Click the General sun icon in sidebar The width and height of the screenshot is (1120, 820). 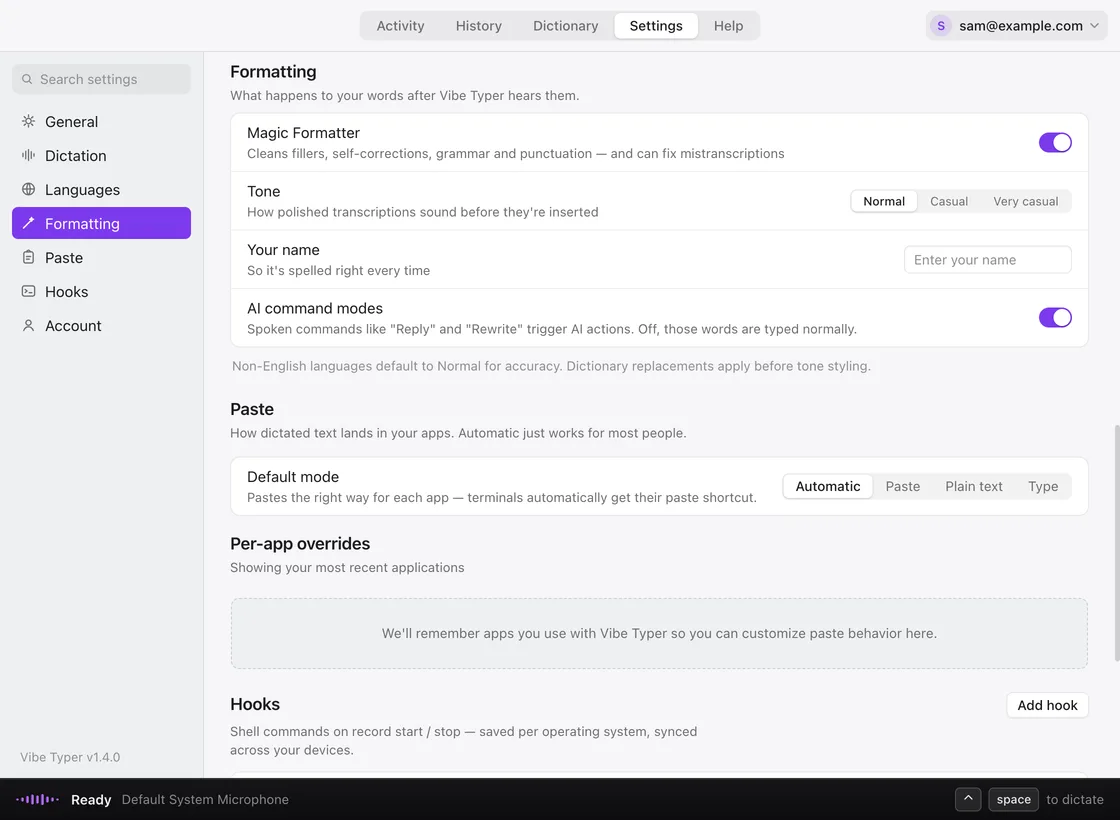(x=29, y=121)
